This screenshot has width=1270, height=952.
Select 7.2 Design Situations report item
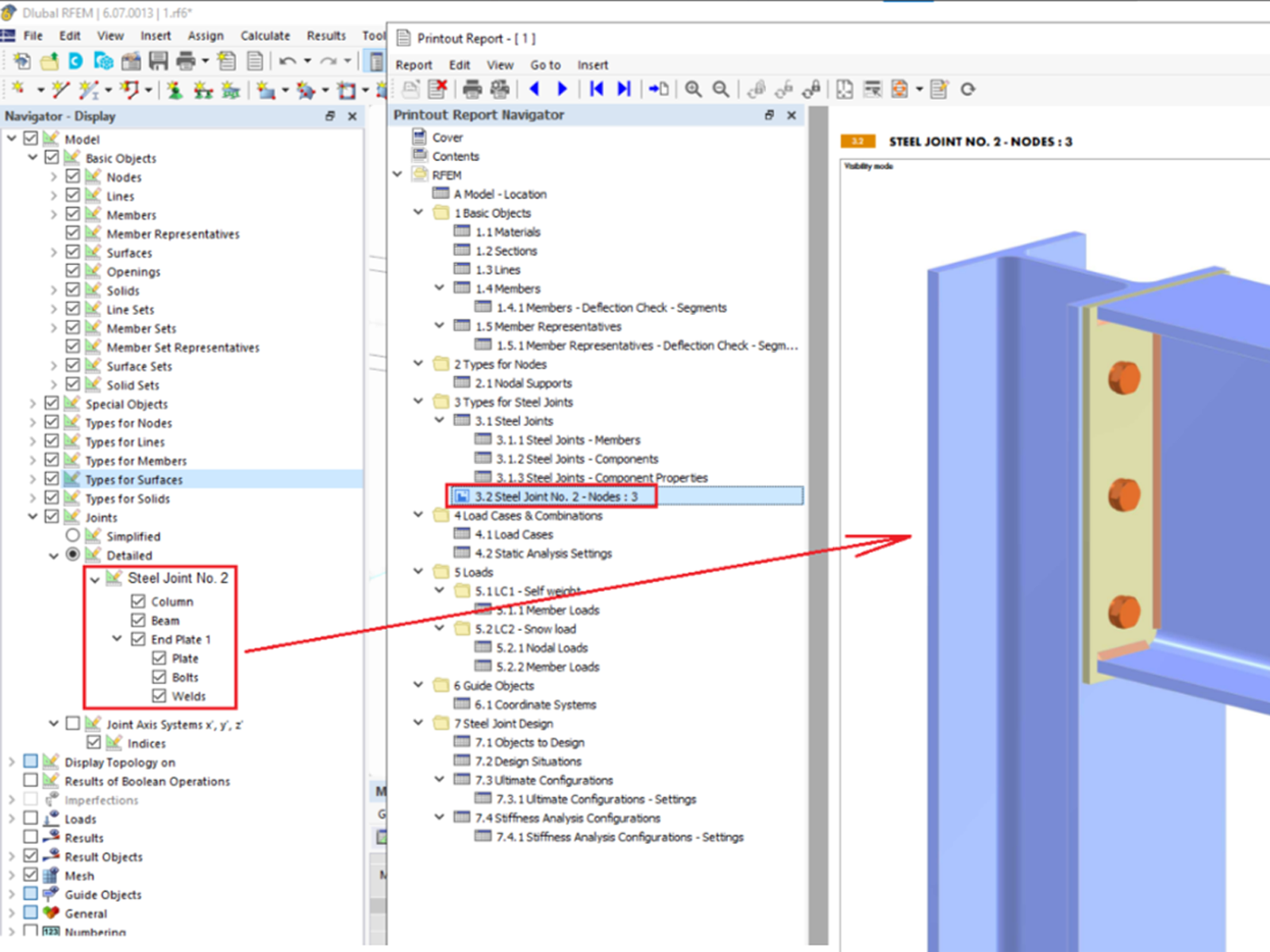tap(528, 762)
